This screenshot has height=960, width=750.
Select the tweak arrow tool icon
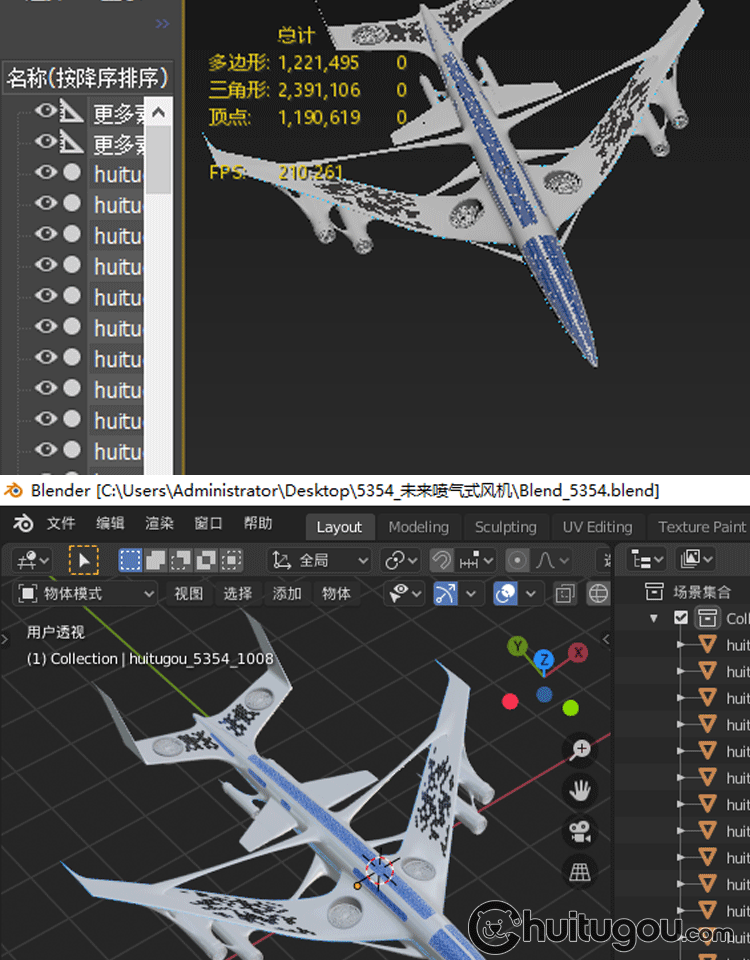[84, 560]
